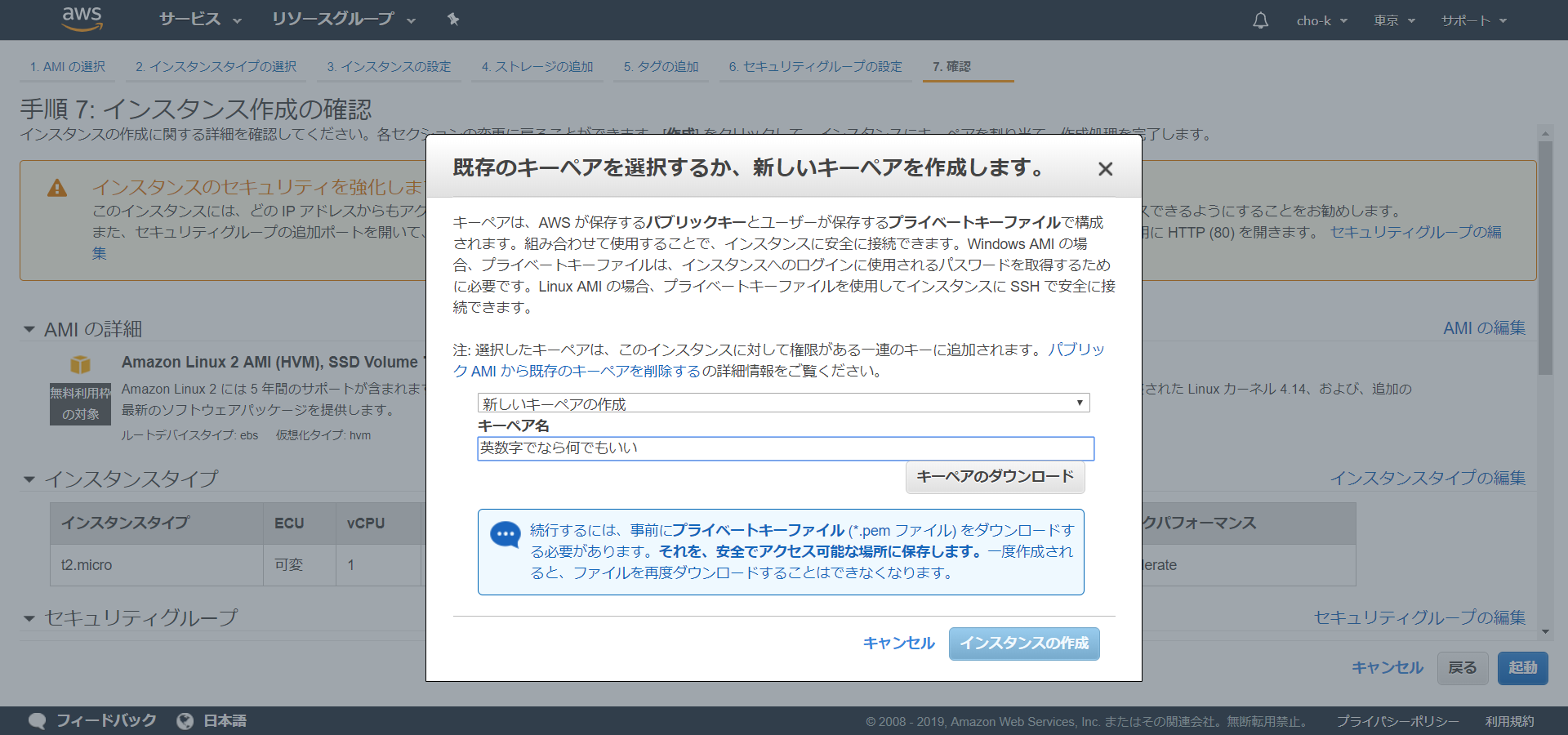1568x735 pixels.
Task: Go to step 6. セキュリティグループの設定 tab
Action: coord(816,67)
